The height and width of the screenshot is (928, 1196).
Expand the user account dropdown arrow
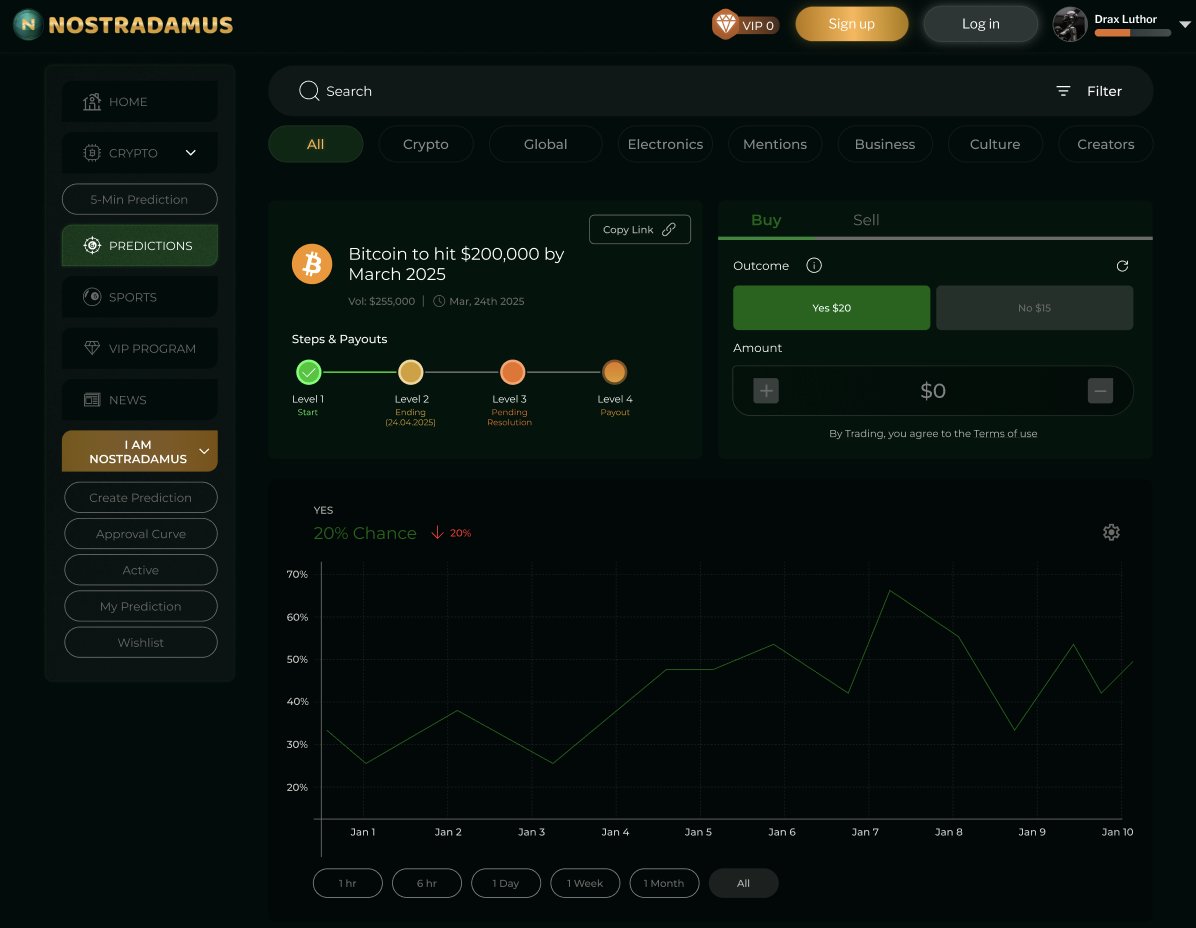point(1185,24)
